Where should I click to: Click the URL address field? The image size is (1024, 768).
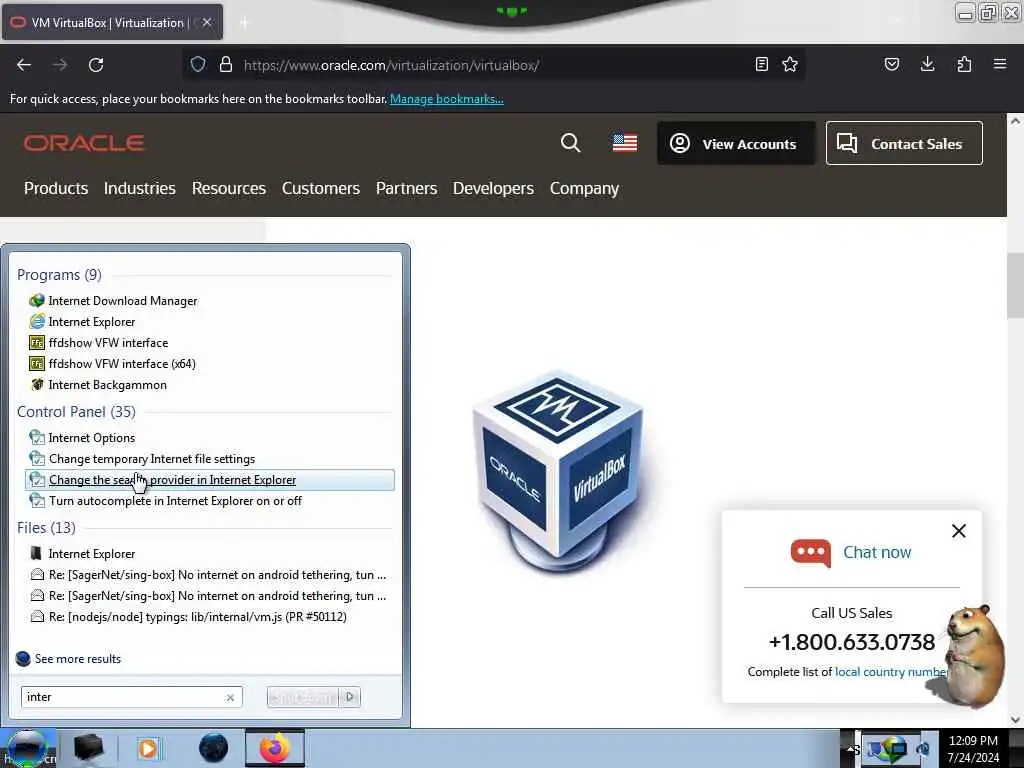point(496,65)
